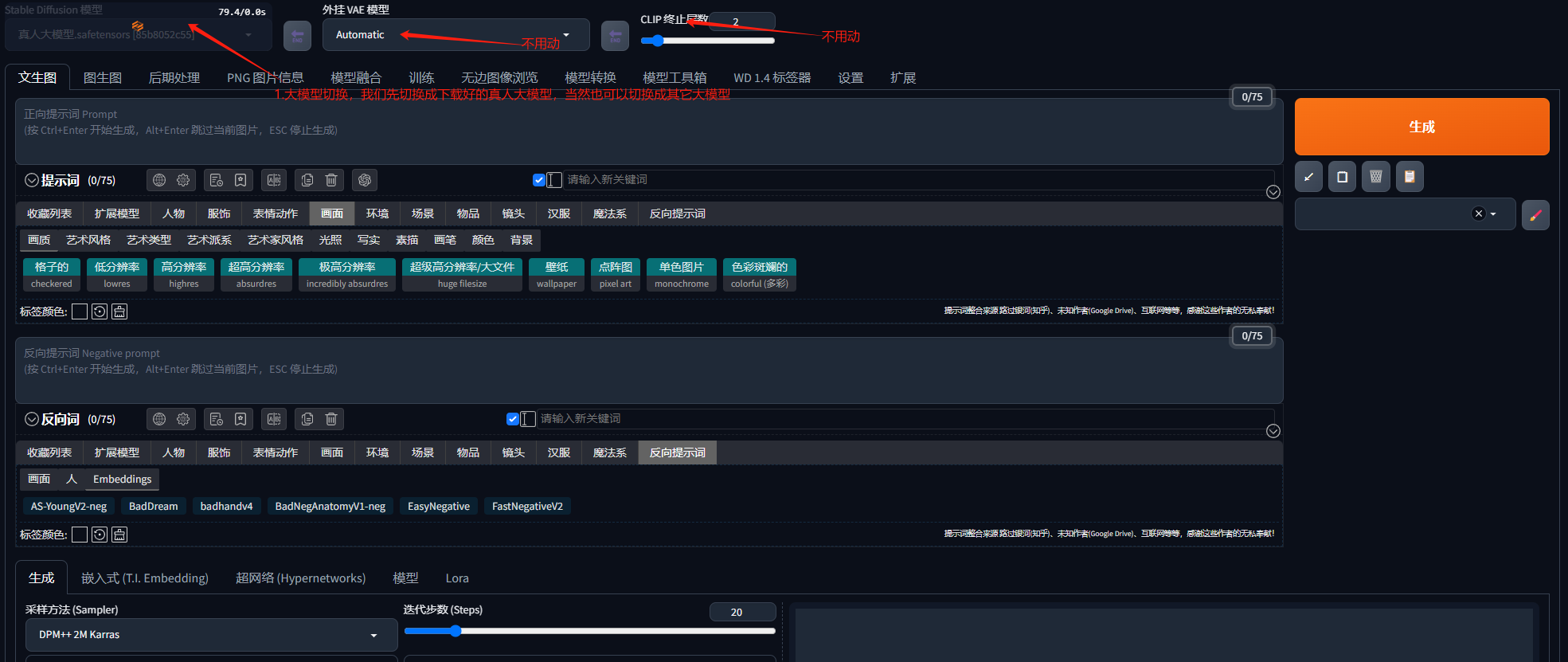
Task: Open DPM++ 2M Karras sampler dropdown
Action: [211, 635]
